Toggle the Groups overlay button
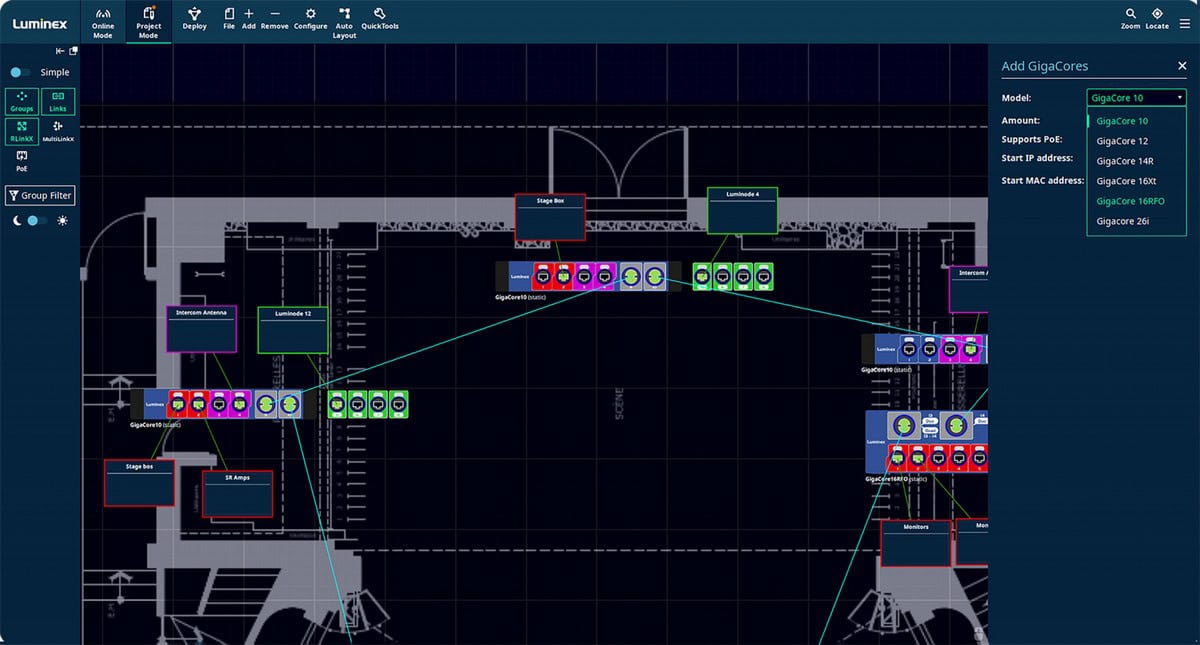This screenshot has height=645, width=1200. (22, 101)
